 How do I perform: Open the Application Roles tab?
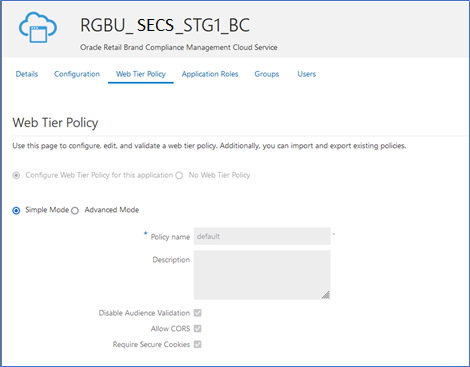(x=210, y=74)
